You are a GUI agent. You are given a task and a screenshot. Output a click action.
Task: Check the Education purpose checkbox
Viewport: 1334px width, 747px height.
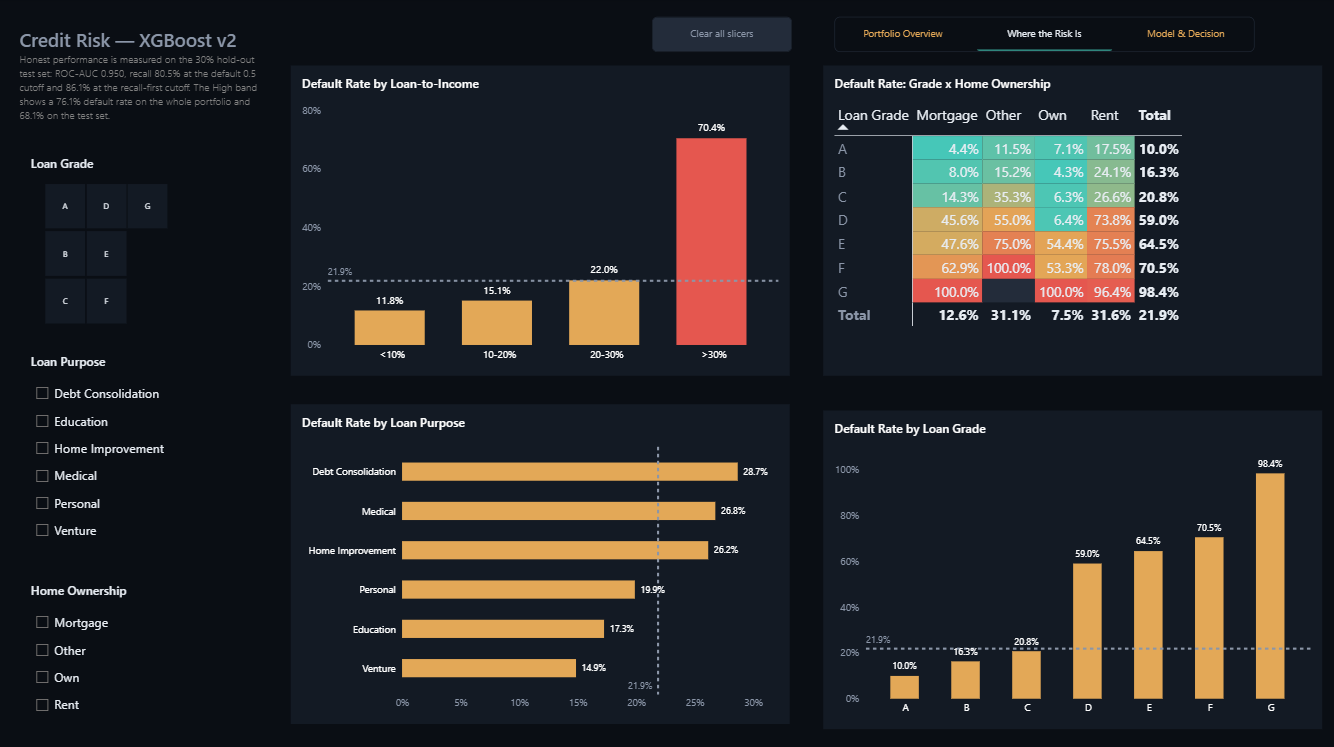point(42,421)
